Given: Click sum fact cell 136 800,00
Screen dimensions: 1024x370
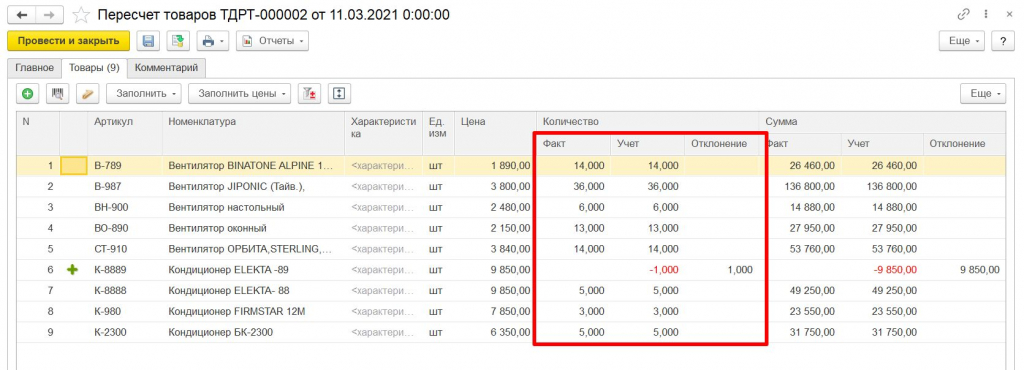Looking at the screenshot, I should coord(800,187).
